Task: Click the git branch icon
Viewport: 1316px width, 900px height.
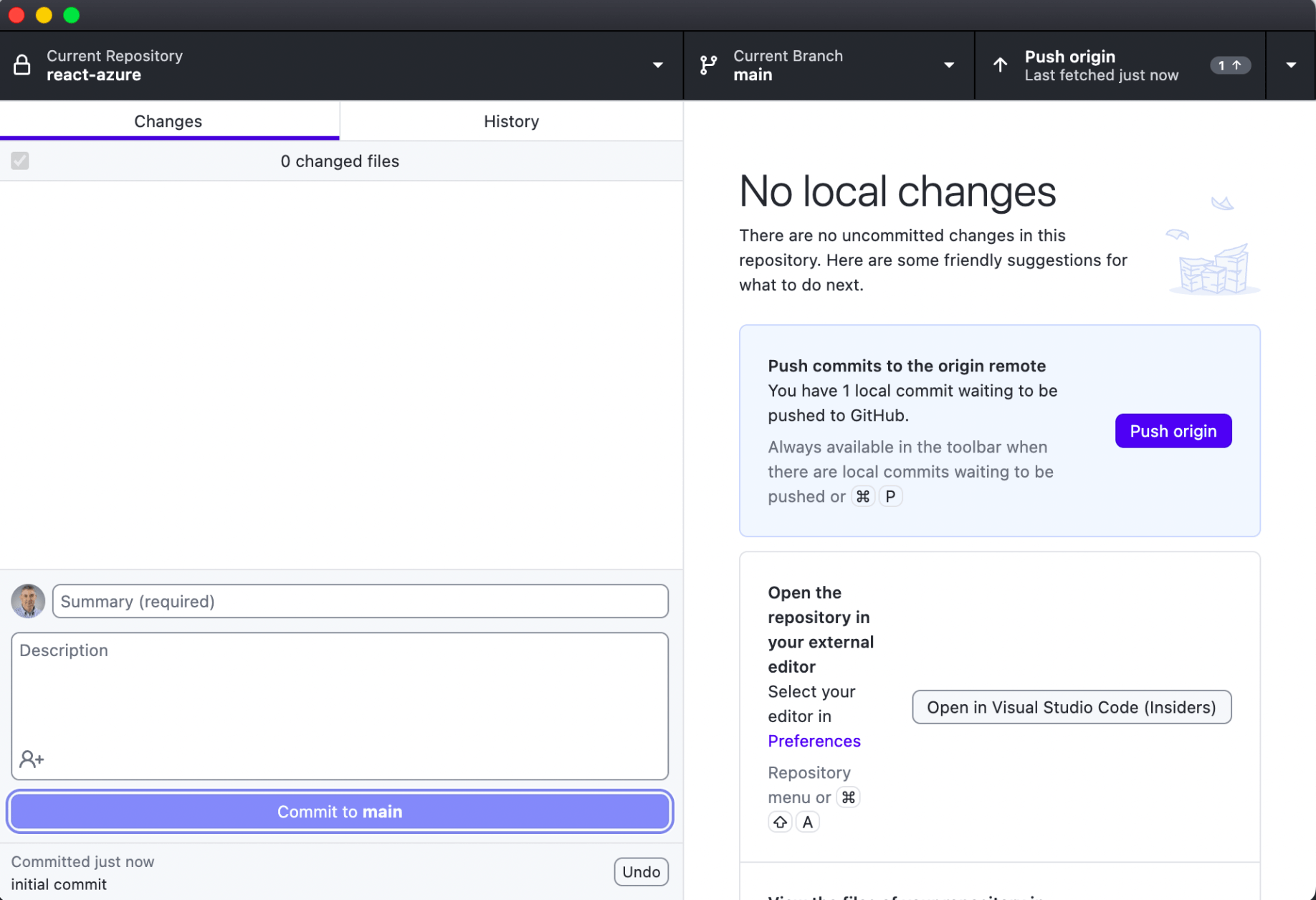Action: 708,65
